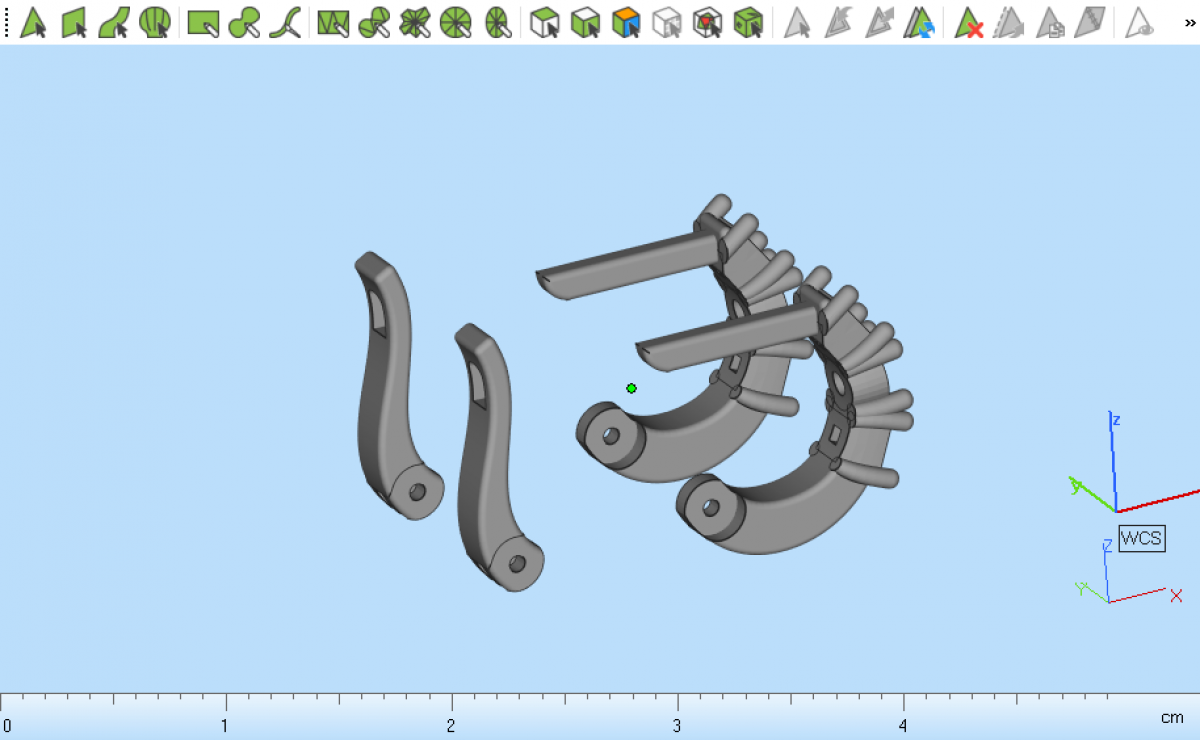
Task: Click the triangulated rectangle marking tool
Action: 332,22
